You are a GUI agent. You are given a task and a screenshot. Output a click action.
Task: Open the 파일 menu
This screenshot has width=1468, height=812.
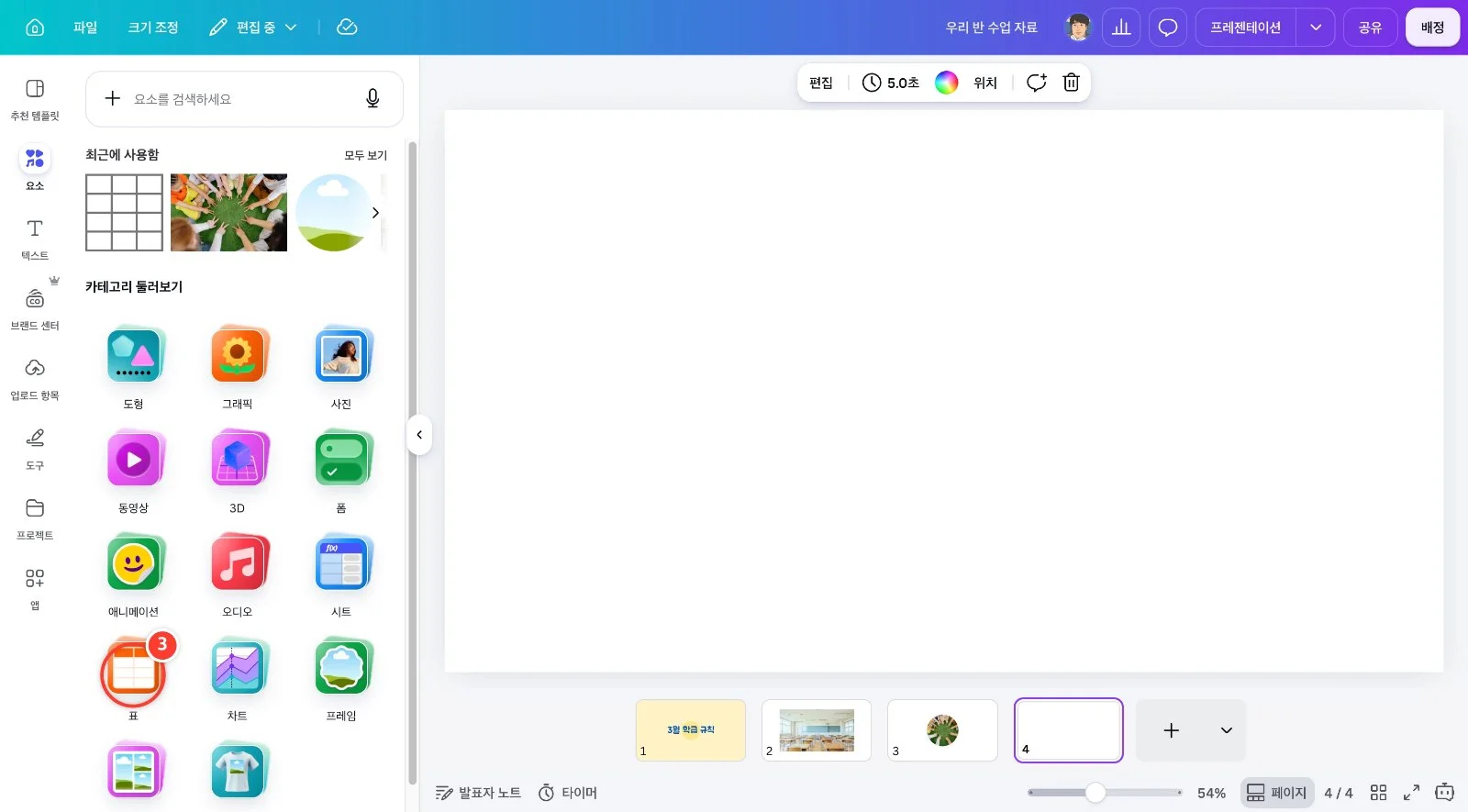coord(85,28)
